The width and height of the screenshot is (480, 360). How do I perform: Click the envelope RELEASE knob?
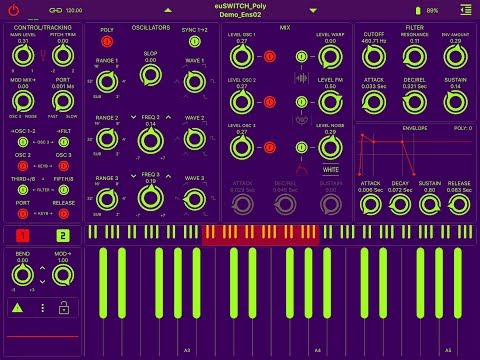coord(459,205)
